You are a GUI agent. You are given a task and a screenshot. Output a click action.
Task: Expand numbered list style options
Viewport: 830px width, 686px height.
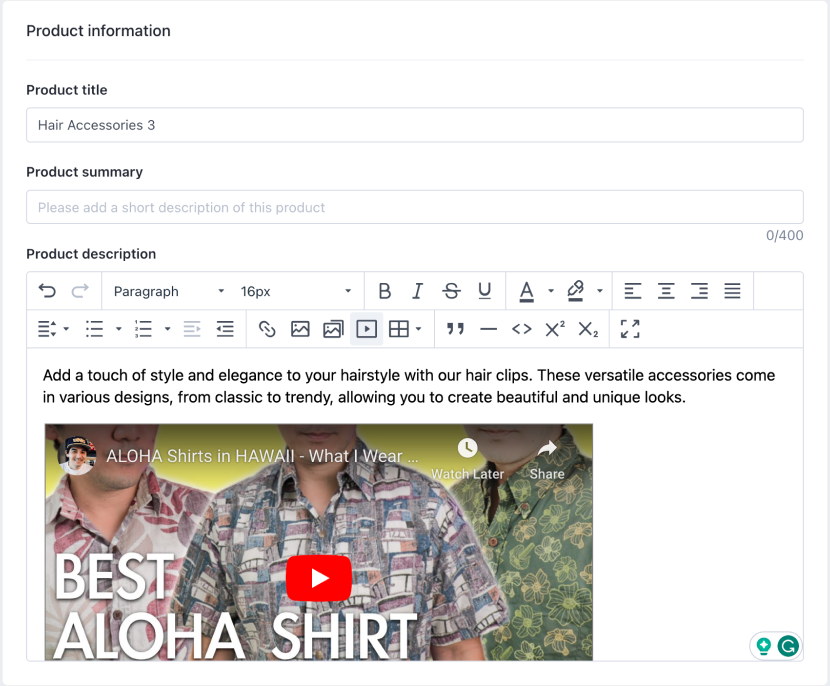click(167, 329)
